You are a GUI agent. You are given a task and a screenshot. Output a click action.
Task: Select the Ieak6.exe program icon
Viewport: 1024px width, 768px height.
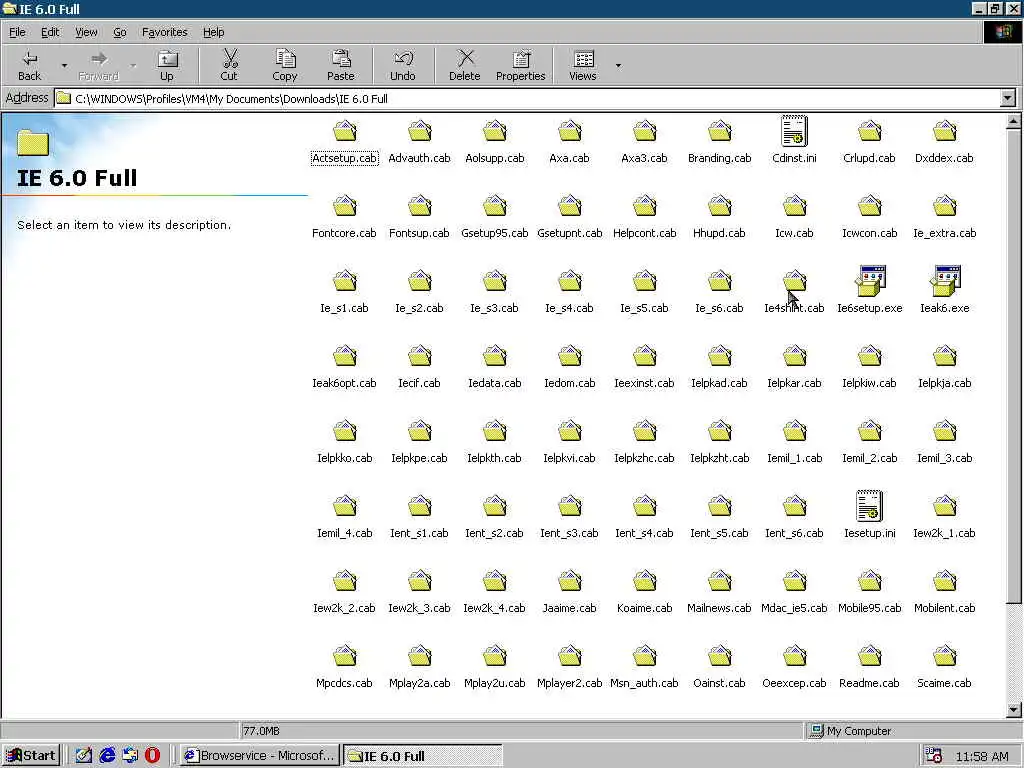(x=944, y=281)
